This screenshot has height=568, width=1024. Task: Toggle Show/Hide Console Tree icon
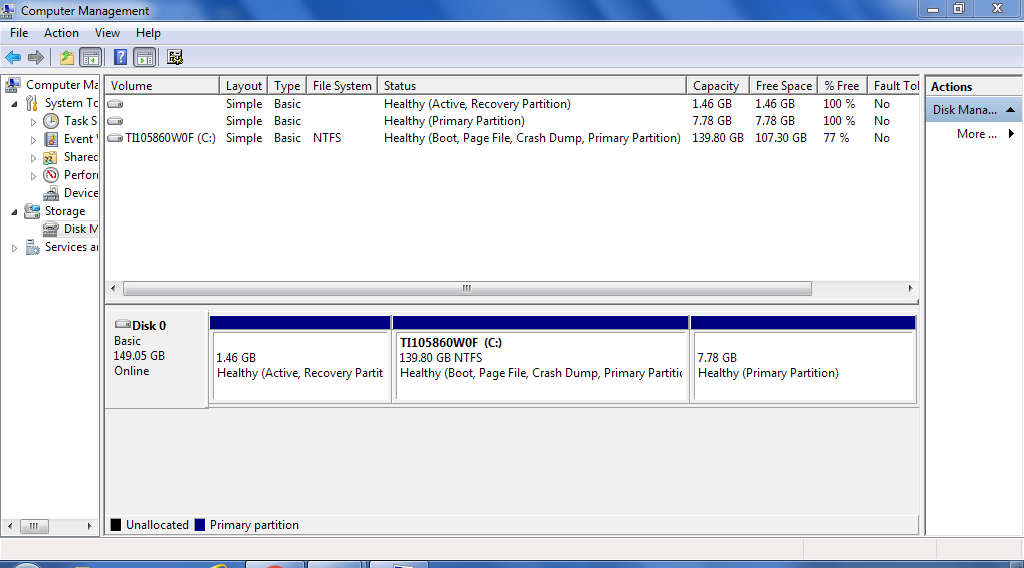90,57
